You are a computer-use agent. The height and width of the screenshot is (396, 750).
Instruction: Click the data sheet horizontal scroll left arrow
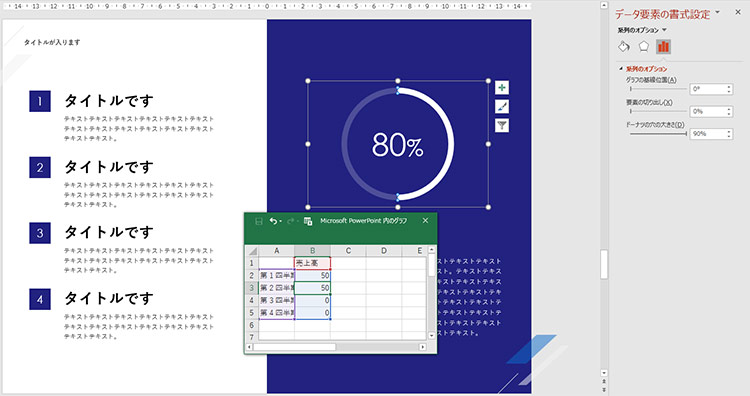(249, 347)
